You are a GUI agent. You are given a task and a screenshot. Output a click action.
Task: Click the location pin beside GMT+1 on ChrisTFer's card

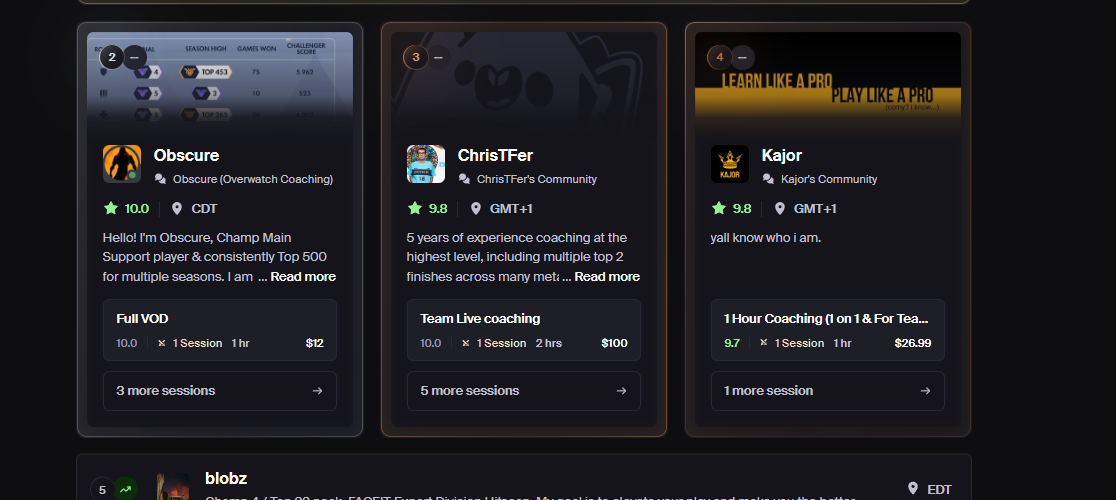point(475,208)
